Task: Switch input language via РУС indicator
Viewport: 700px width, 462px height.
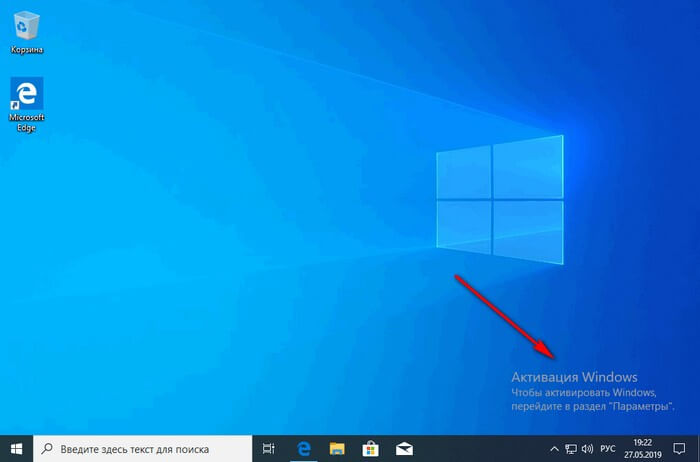Action: 608,449
